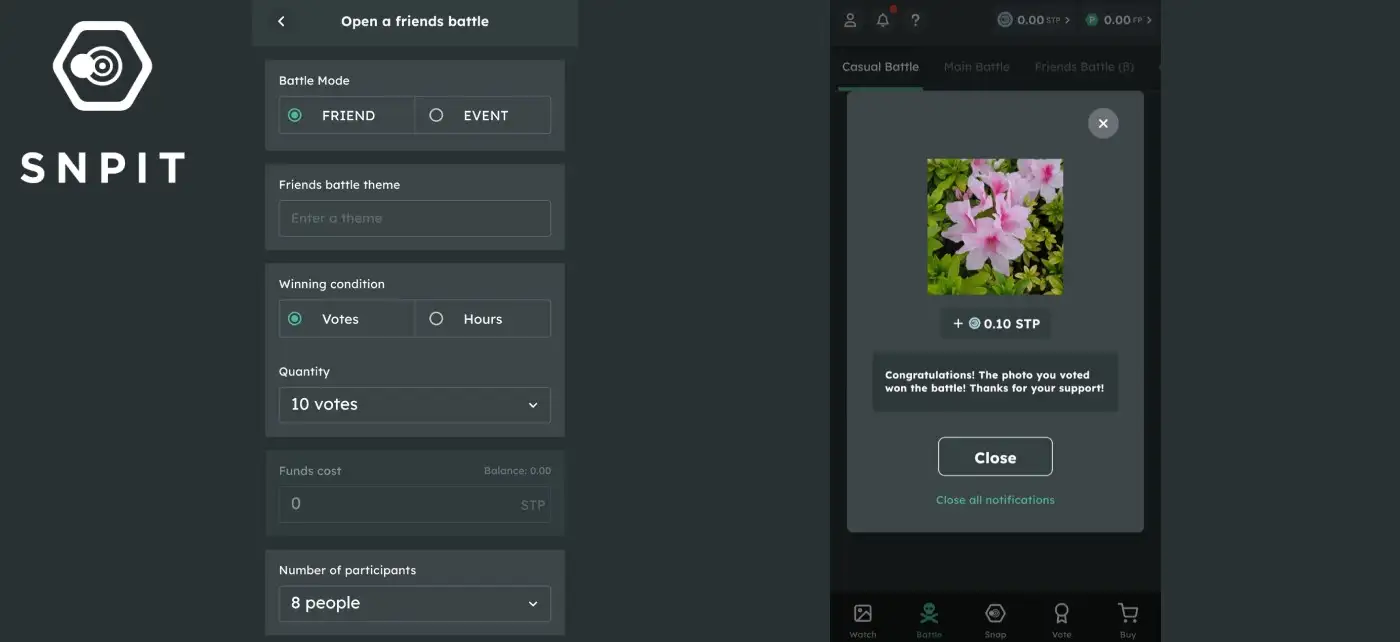1400x642 pixels.
Task: Click Close all notifications link
Action: tap(995, 500)
